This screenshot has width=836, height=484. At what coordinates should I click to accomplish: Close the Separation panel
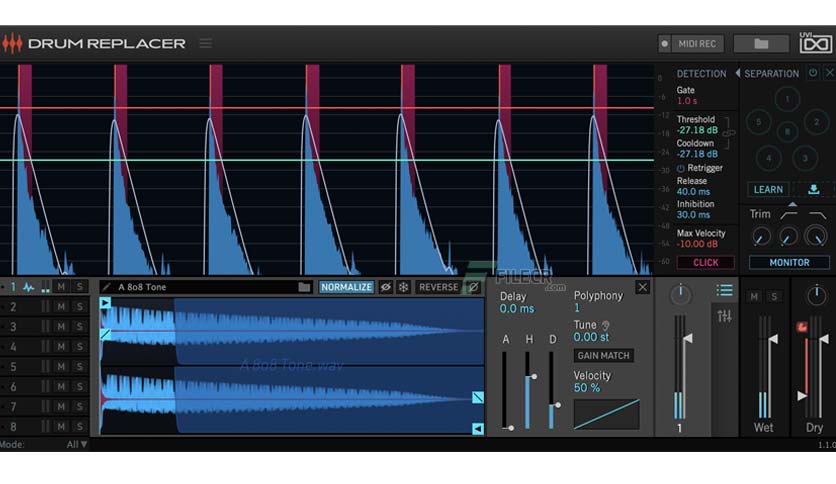(x=830, y=72)
